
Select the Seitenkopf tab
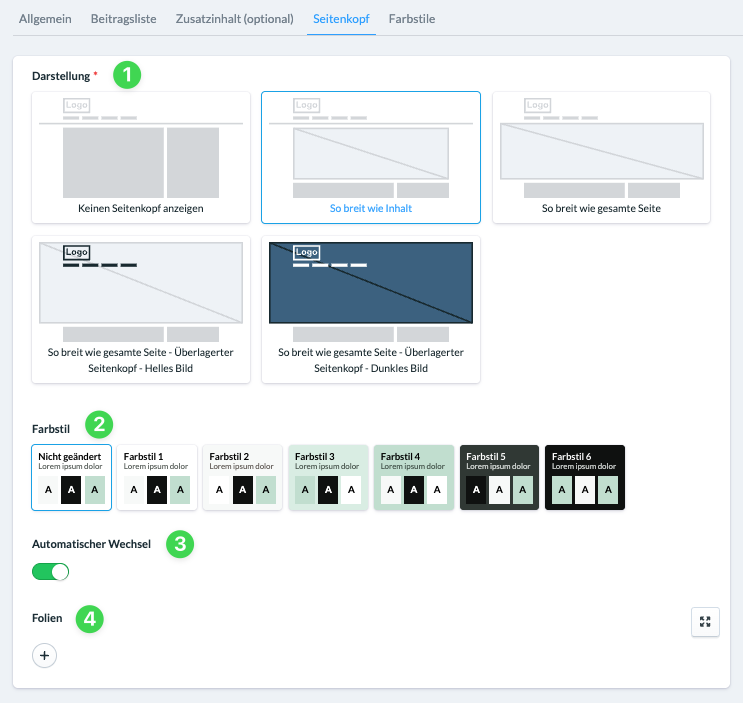pos(341,19)
